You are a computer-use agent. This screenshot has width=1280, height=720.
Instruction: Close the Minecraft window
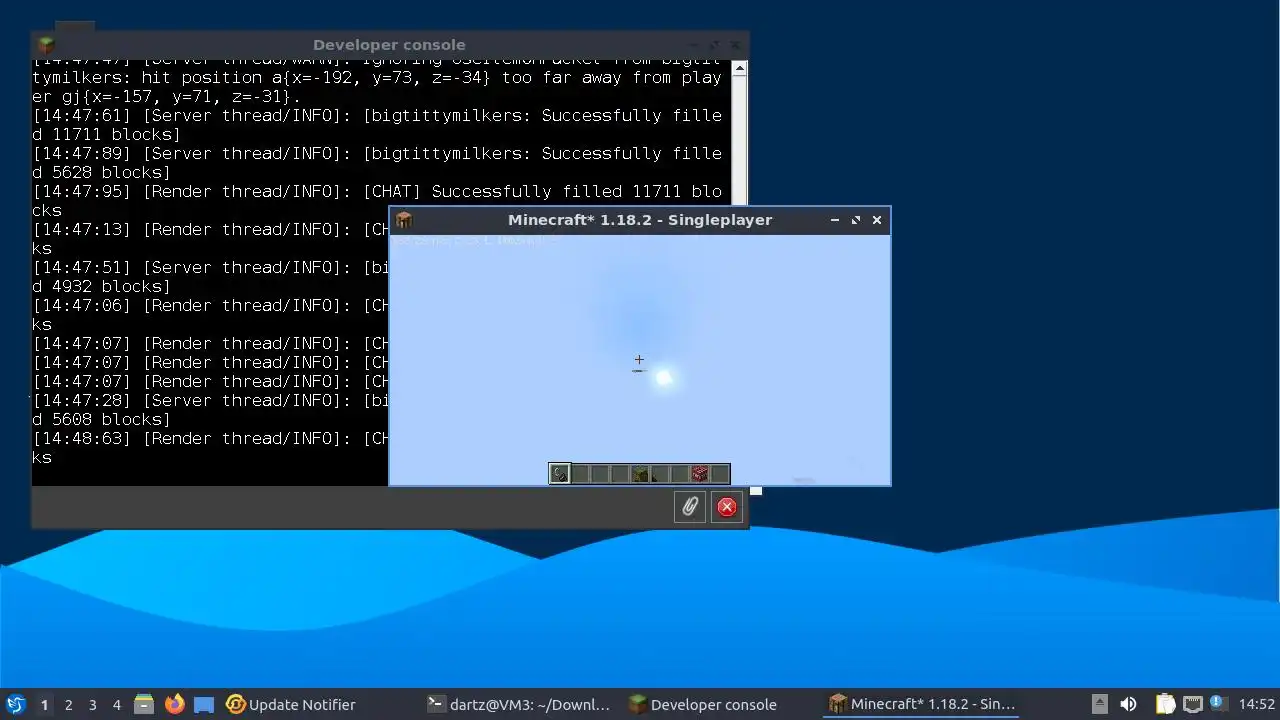point(877,220)
